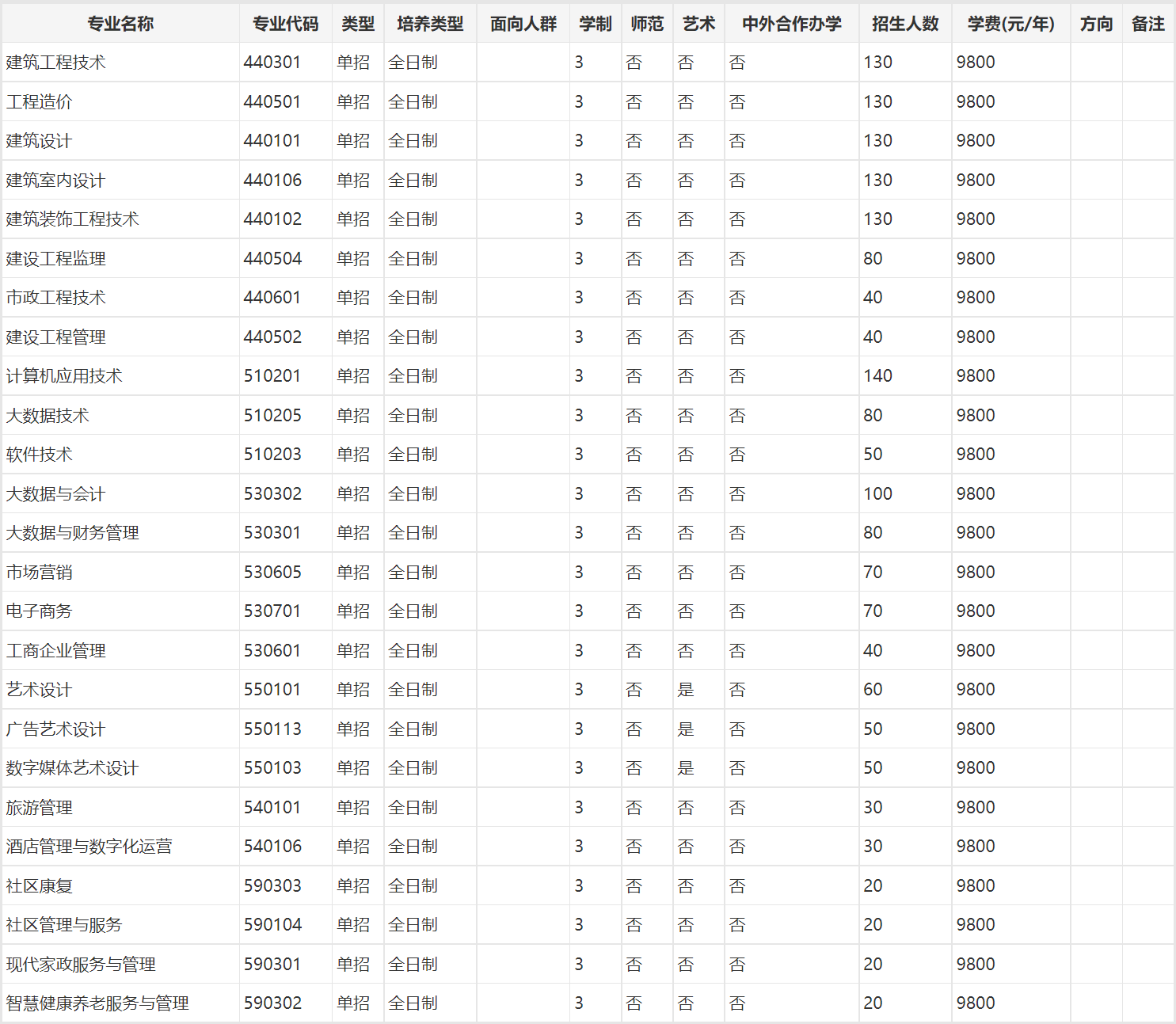The width and height of the screenshot is (1176, 1024).
Task: Click enrollment number 50 for 软件技术
Action: tap(873, 455)
